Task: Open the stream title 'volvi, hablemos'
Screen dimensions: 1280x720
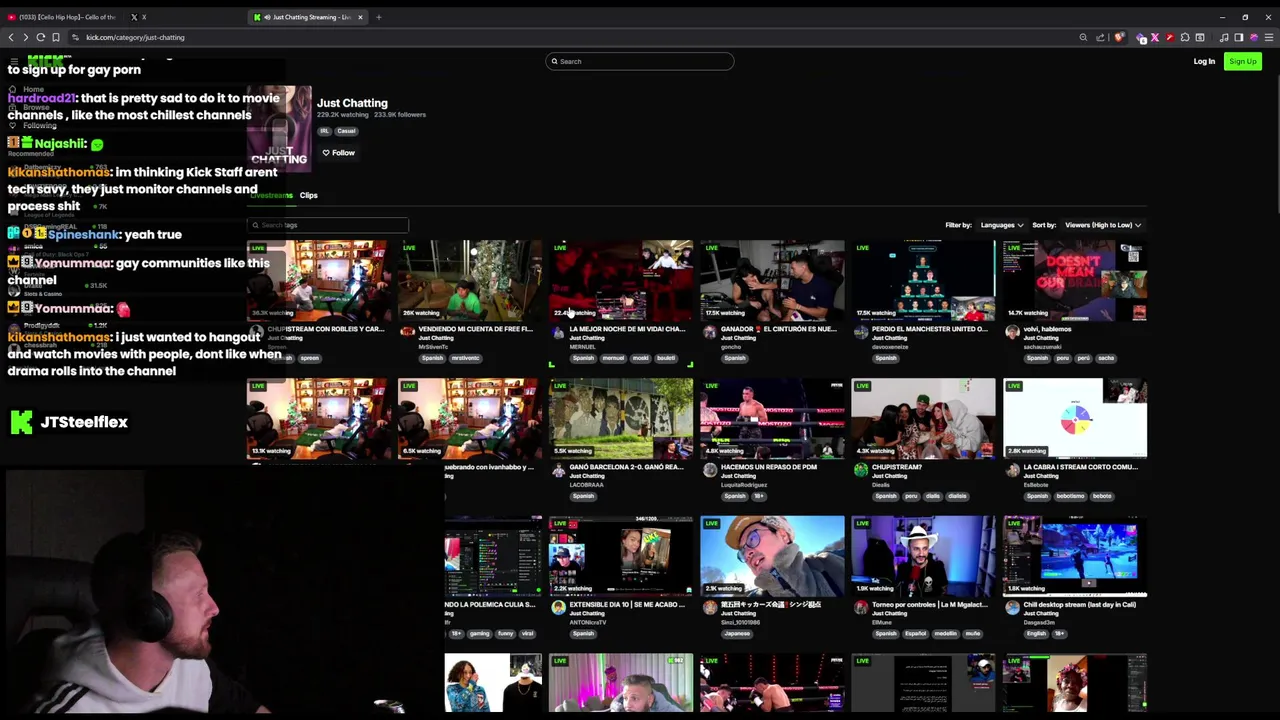Action: click(x=1046, y=329)
